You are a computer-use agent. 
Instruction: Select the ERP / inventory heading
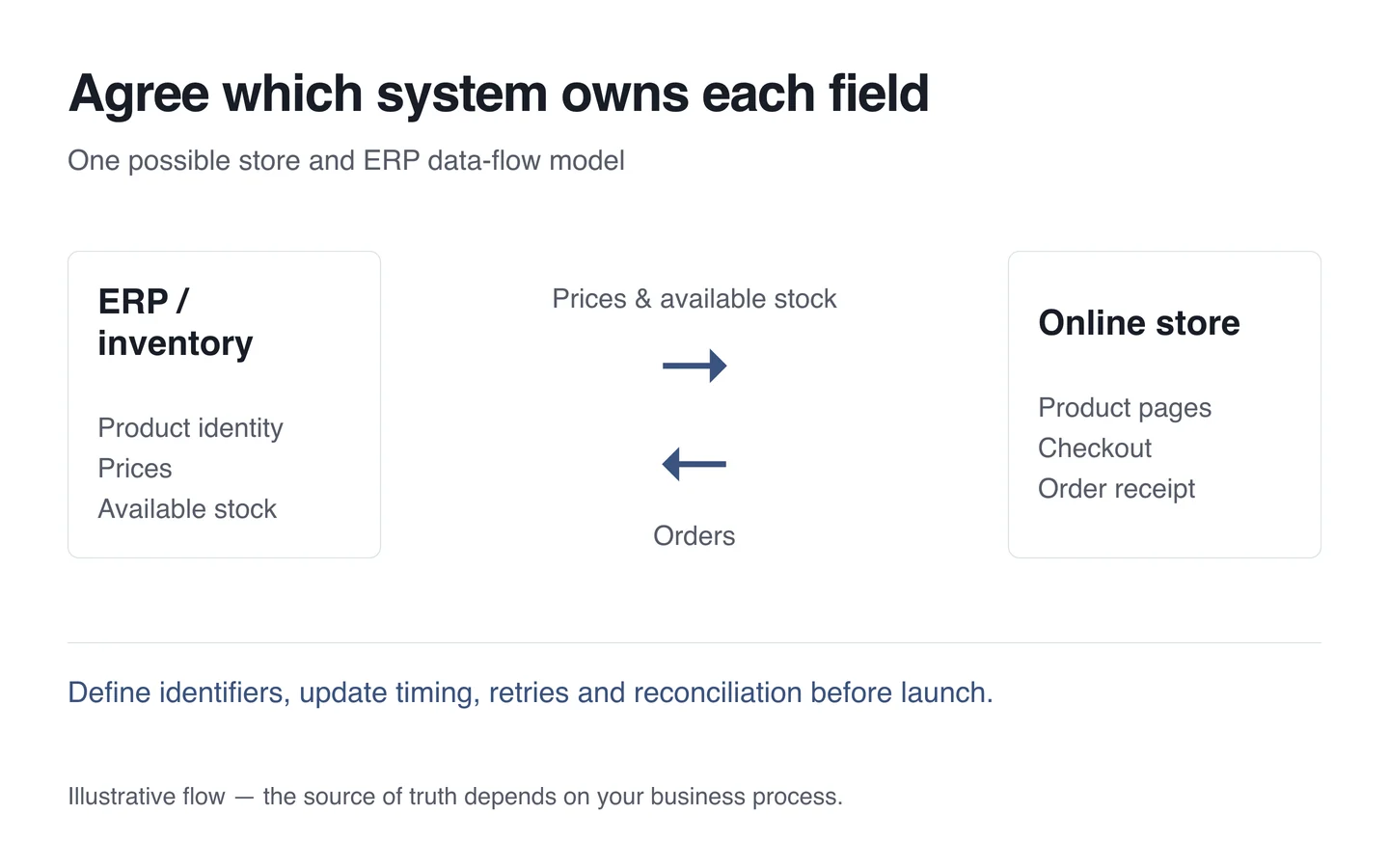[176, 322]
